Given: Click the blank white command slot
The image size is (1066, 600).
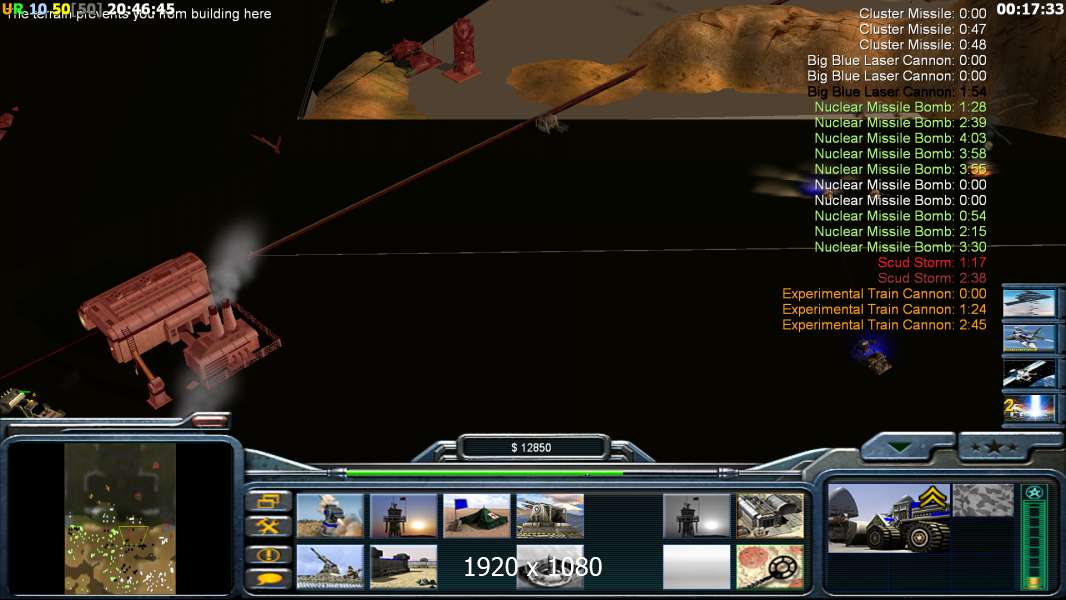Looking at the screenshot, I should coord(696,566).
